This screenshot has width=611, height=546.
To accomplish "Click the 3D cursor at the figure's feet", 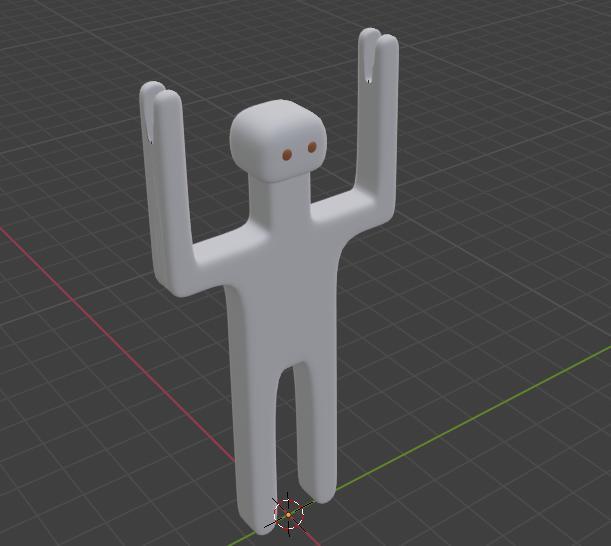I will click(x=288, y=514).
